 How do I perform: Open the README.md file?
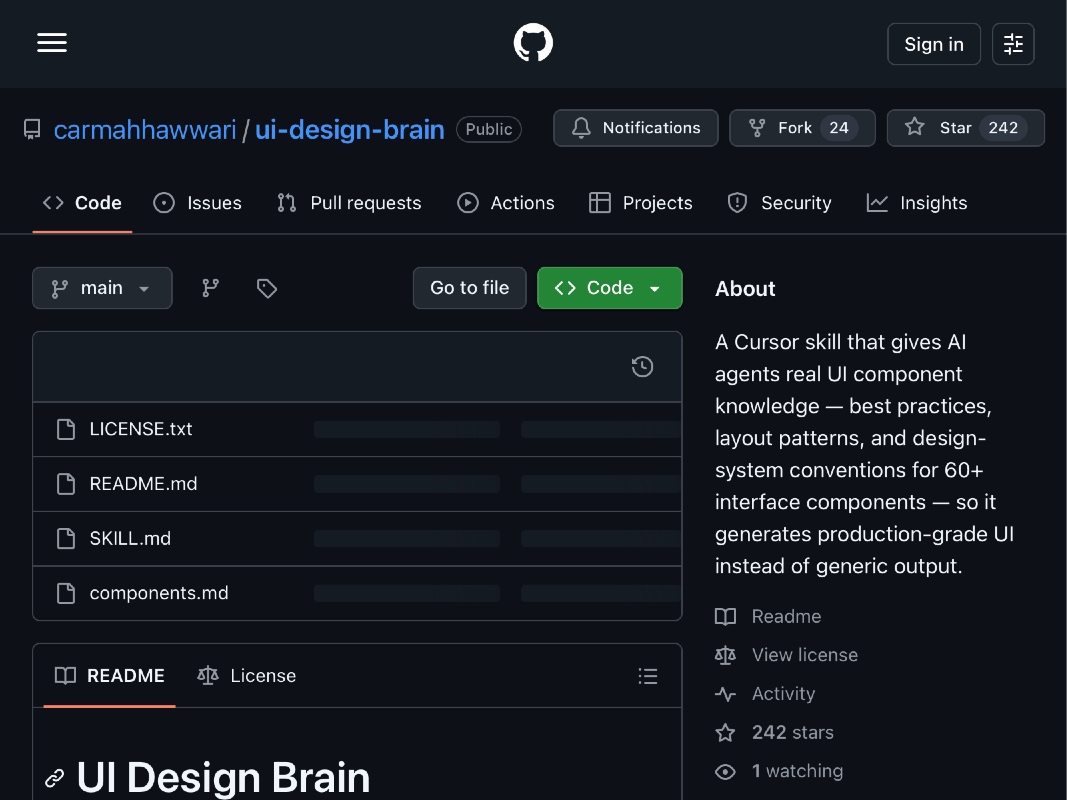(x=144, y=484)
